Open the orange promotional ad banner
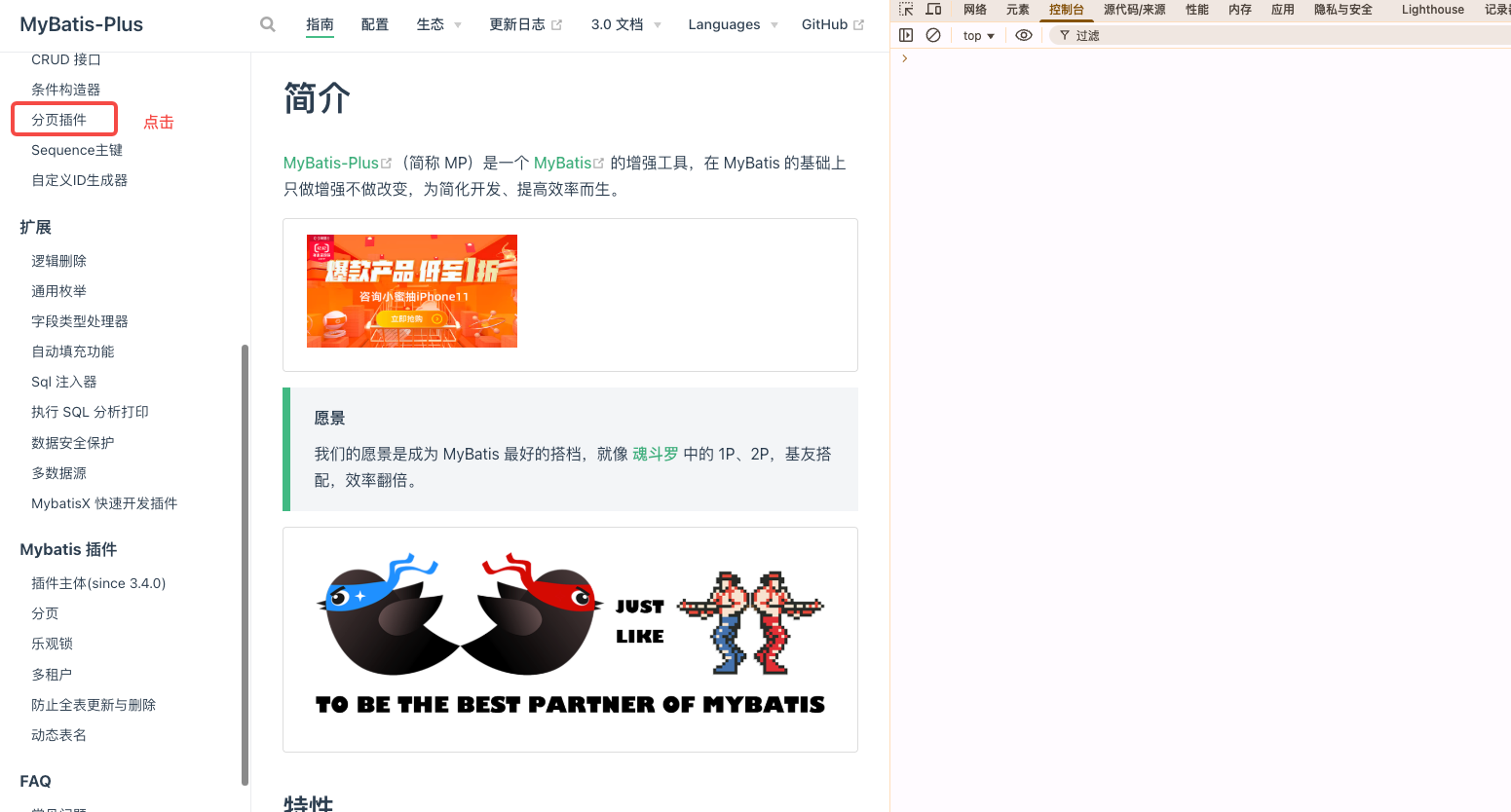1511x812 pixels. coord(412,291)
